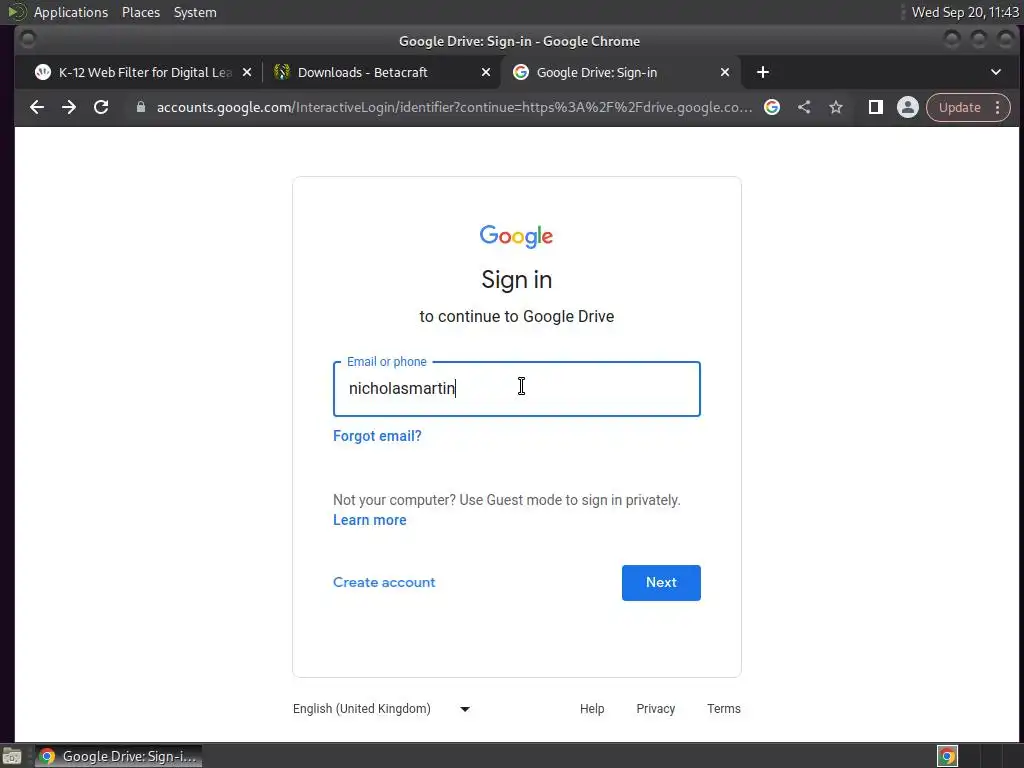This screenshot has width=1024, height=768.
Task: Click the Applications menu logo icon
Action: (17, 12)
